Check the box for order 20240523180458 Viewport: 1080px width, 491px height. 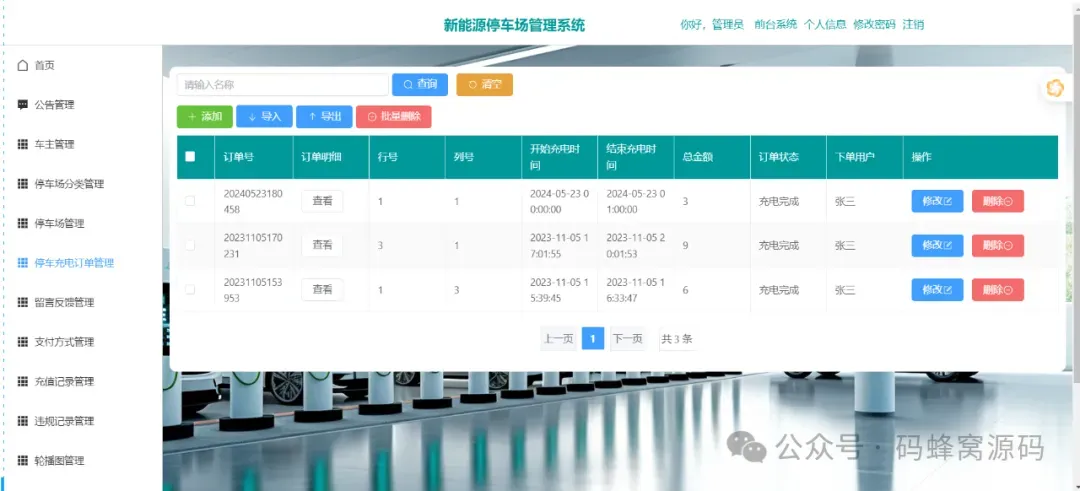pyautogui.click(x=190, y=201)
